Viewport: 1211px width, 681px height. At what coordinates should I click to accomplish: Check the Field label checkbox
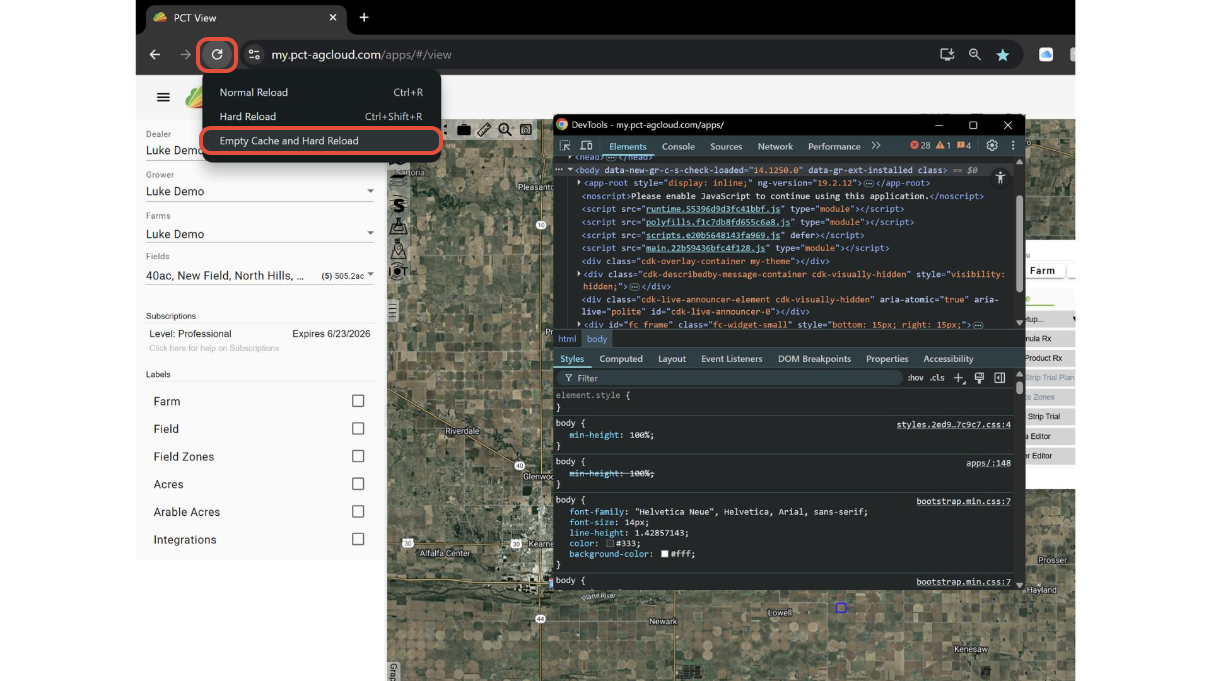[358, 428]
